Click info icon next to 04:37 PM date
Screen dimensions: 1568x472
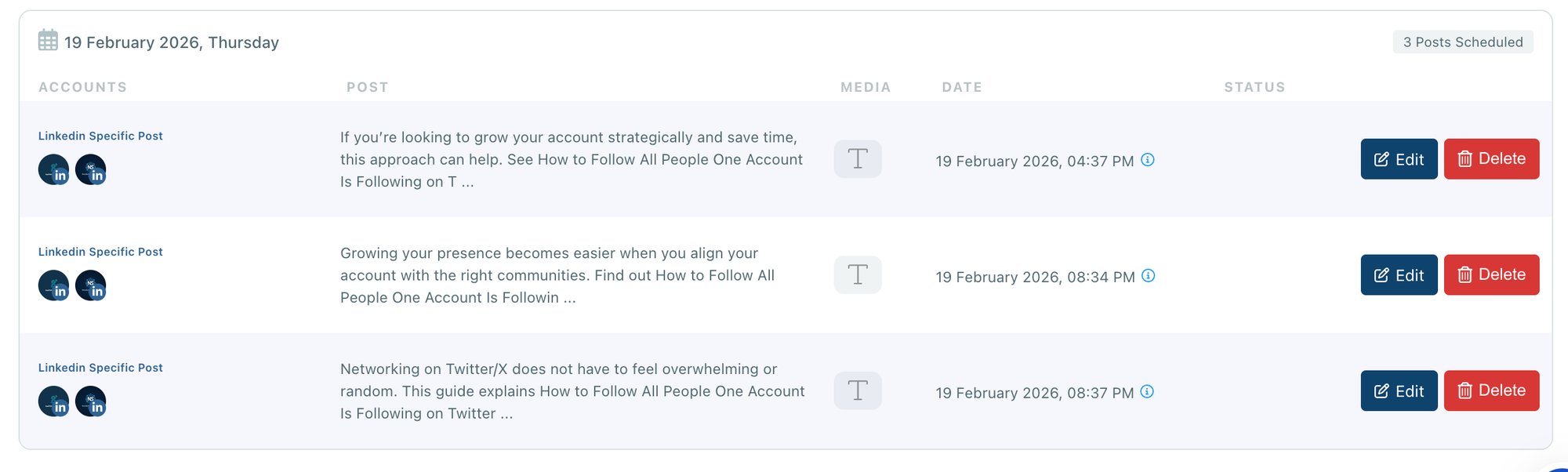coord(1148,160)
